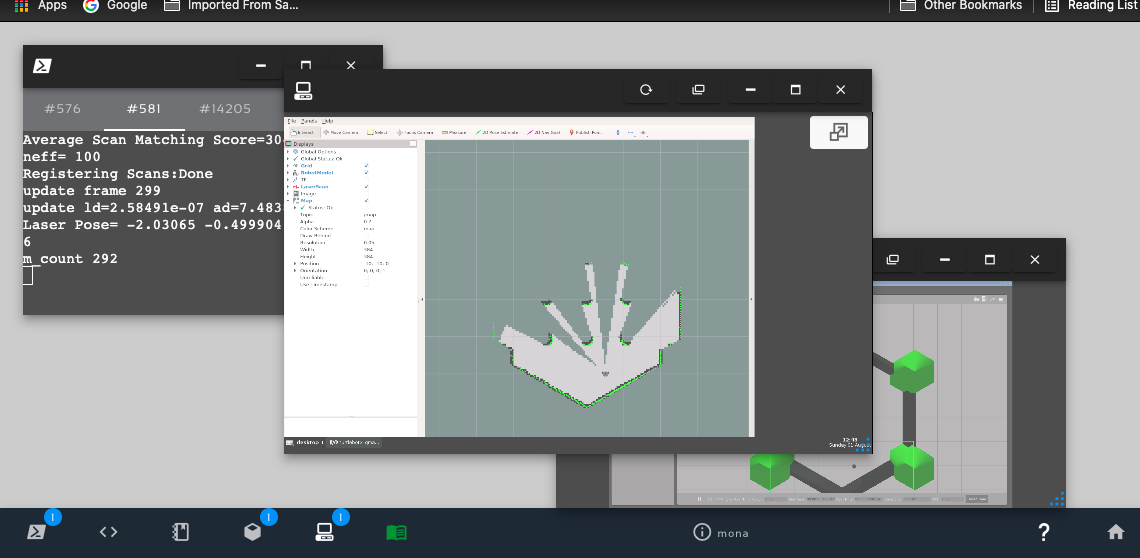Uncheck the LaserScan display checkbox
This screenshot has width=1140, height=558.
coord(366,186)
